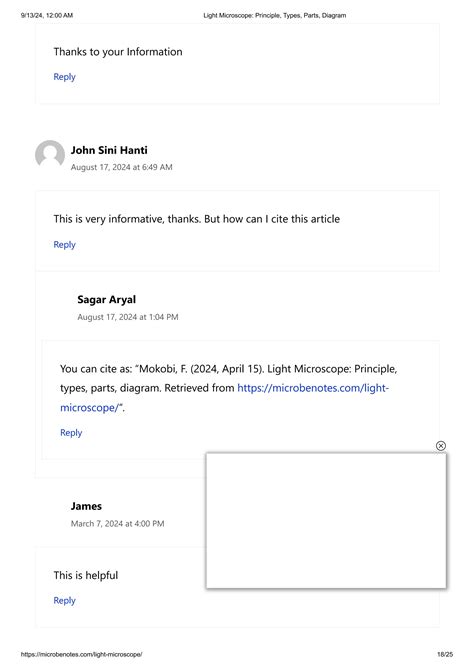The height and width of the screenshot is (670, 474).
Task: Close the blank popup with the X icon
Action: click(x=441, y=446)
